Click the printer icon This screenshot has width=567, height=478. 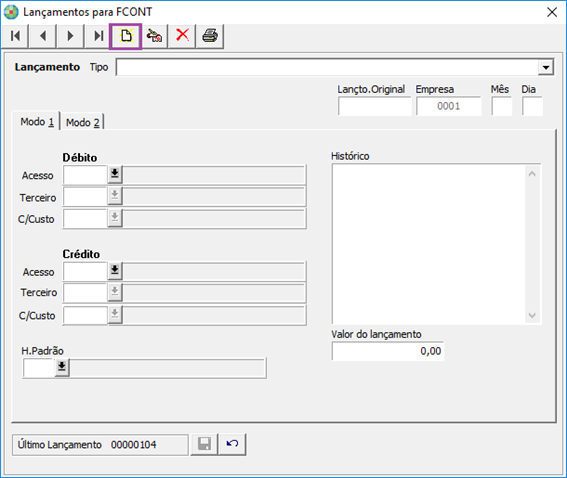tap(210, 36)
